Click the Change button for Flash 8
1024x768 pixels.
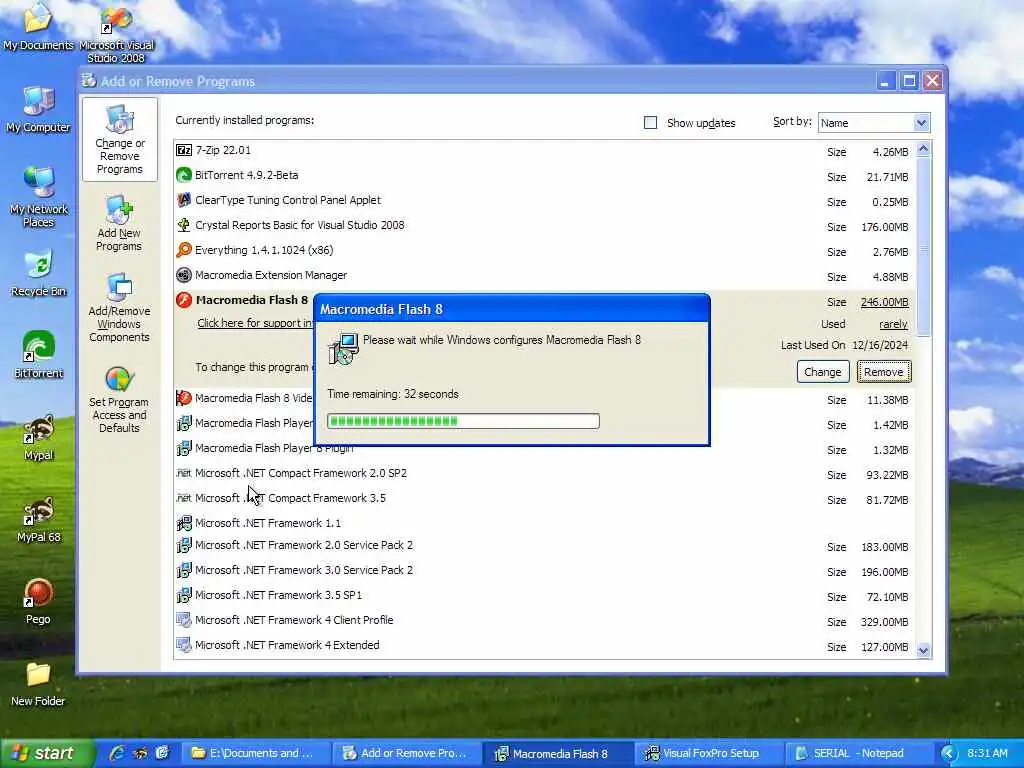pyautogui.click(x=823, y=372)
